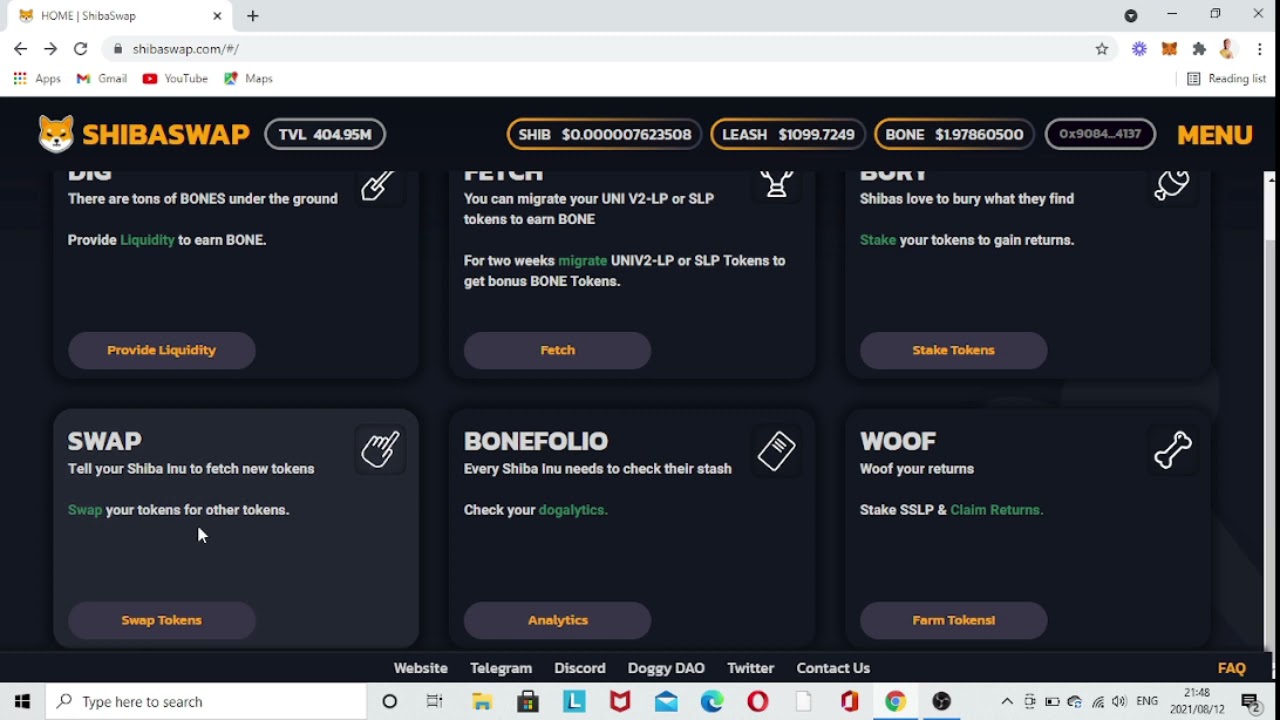Viewport: 1280px width, 720px height.
Task: Click the TVL 404.95M badge
Action: pyautogui.click(x=325, y=134)
